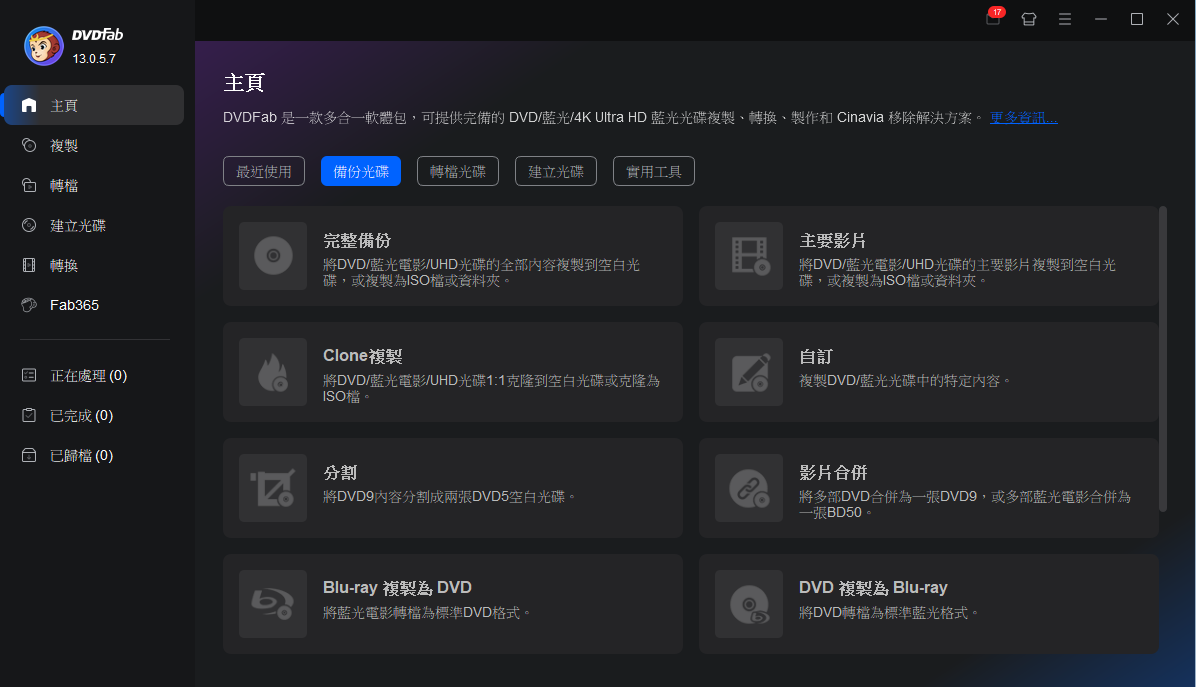Click the 自訂 customize pencil icon
This screenshot has height=687, width=1196.
[748, 371]
